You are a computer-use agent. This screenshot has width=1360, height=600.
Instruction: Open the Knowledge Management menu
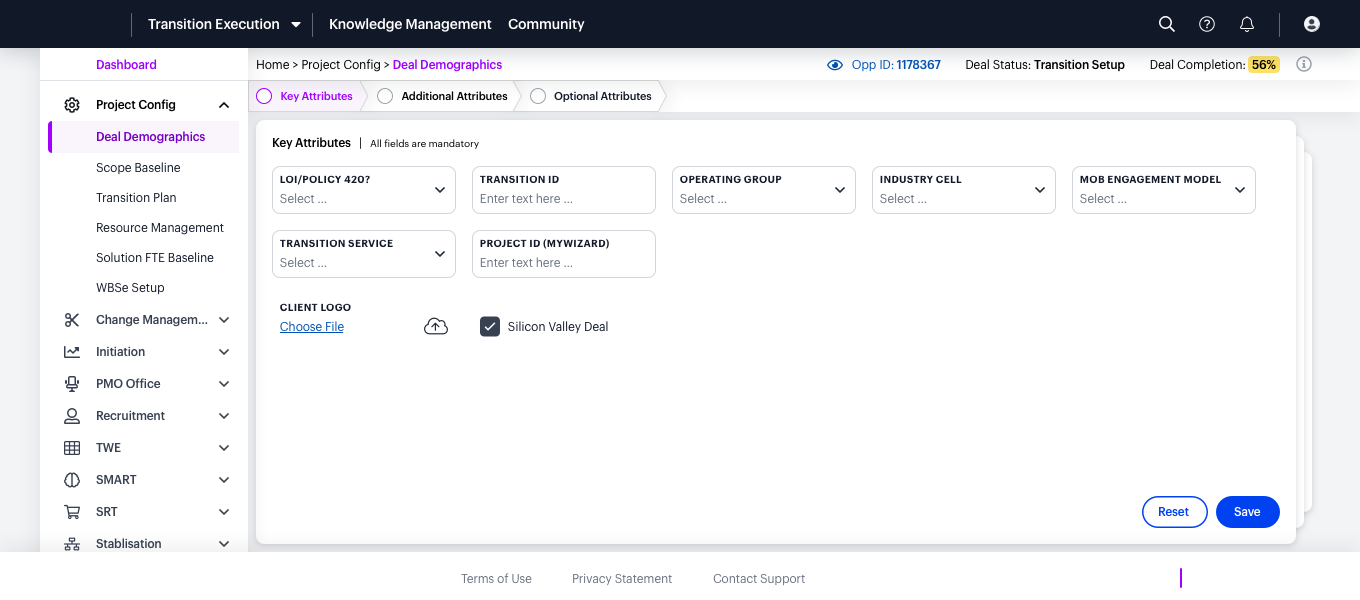(410, 24)
